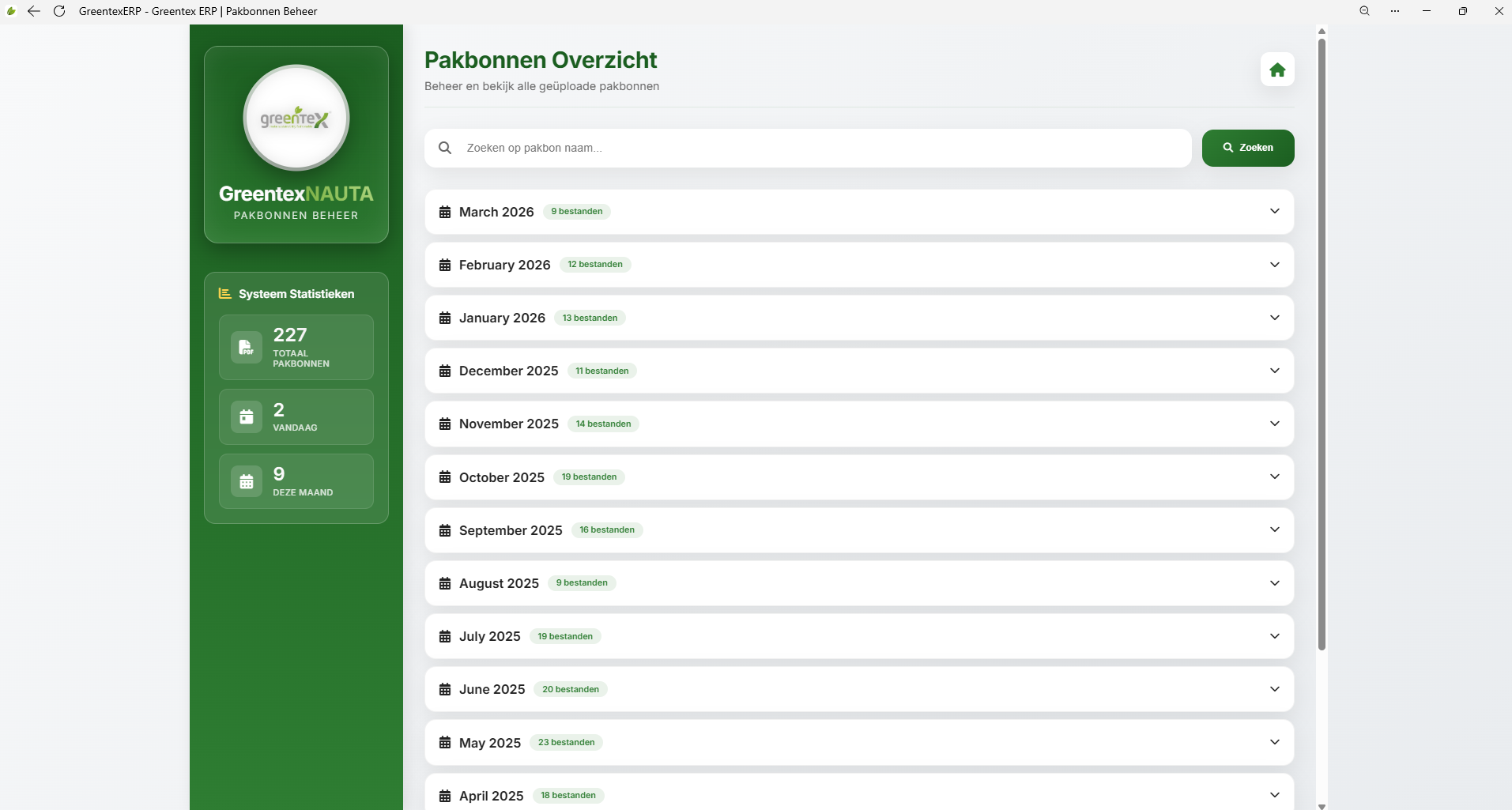The image size is (1512, 810).
Task: Click the magnifier icon in search field
Action: pyautogui.click(x=445, y=148)
